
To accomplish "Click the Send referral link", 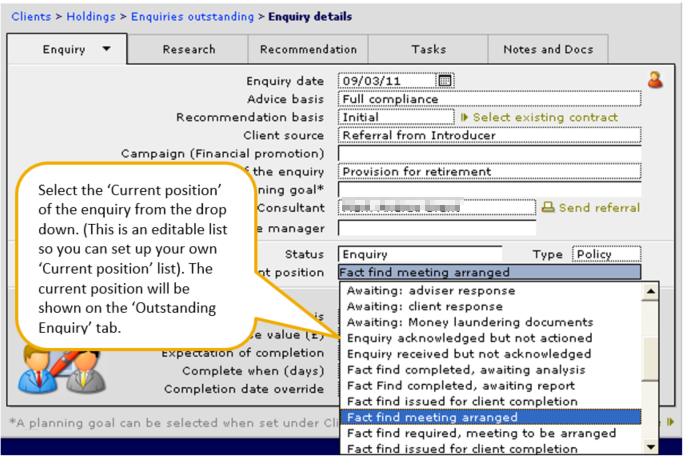I will 599,207.
